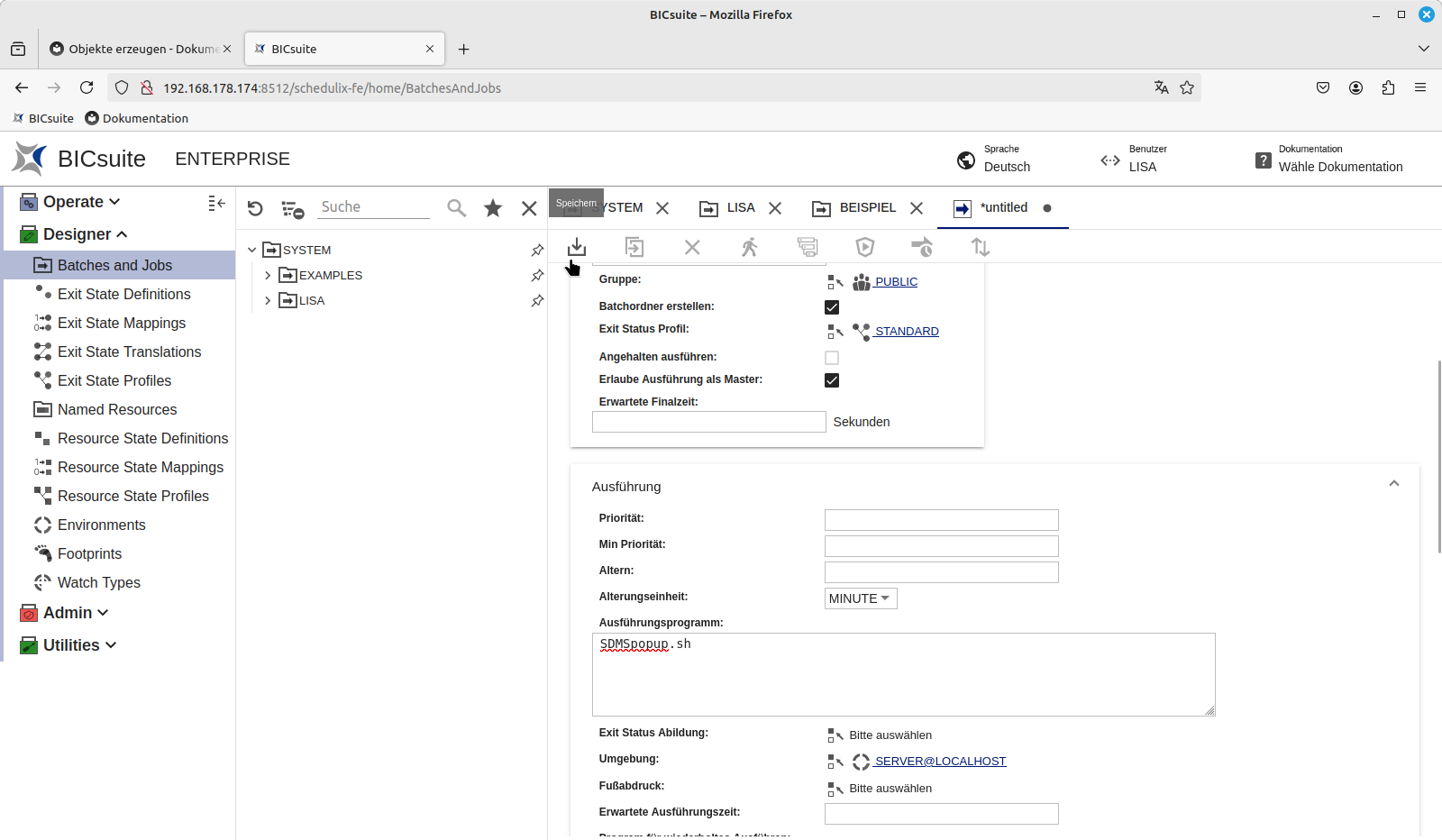Click the running person toolbar icon

click(x=749, y=247)
